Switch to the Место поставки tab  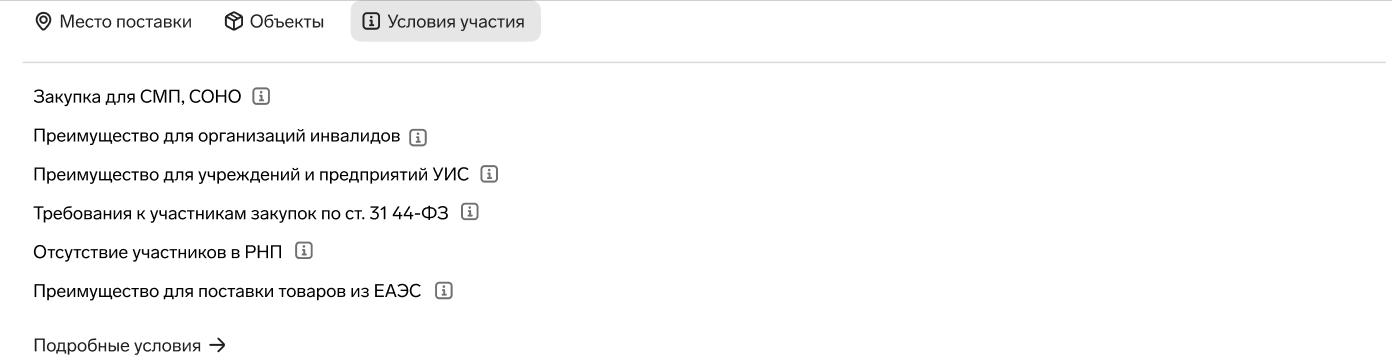point(113,21)
